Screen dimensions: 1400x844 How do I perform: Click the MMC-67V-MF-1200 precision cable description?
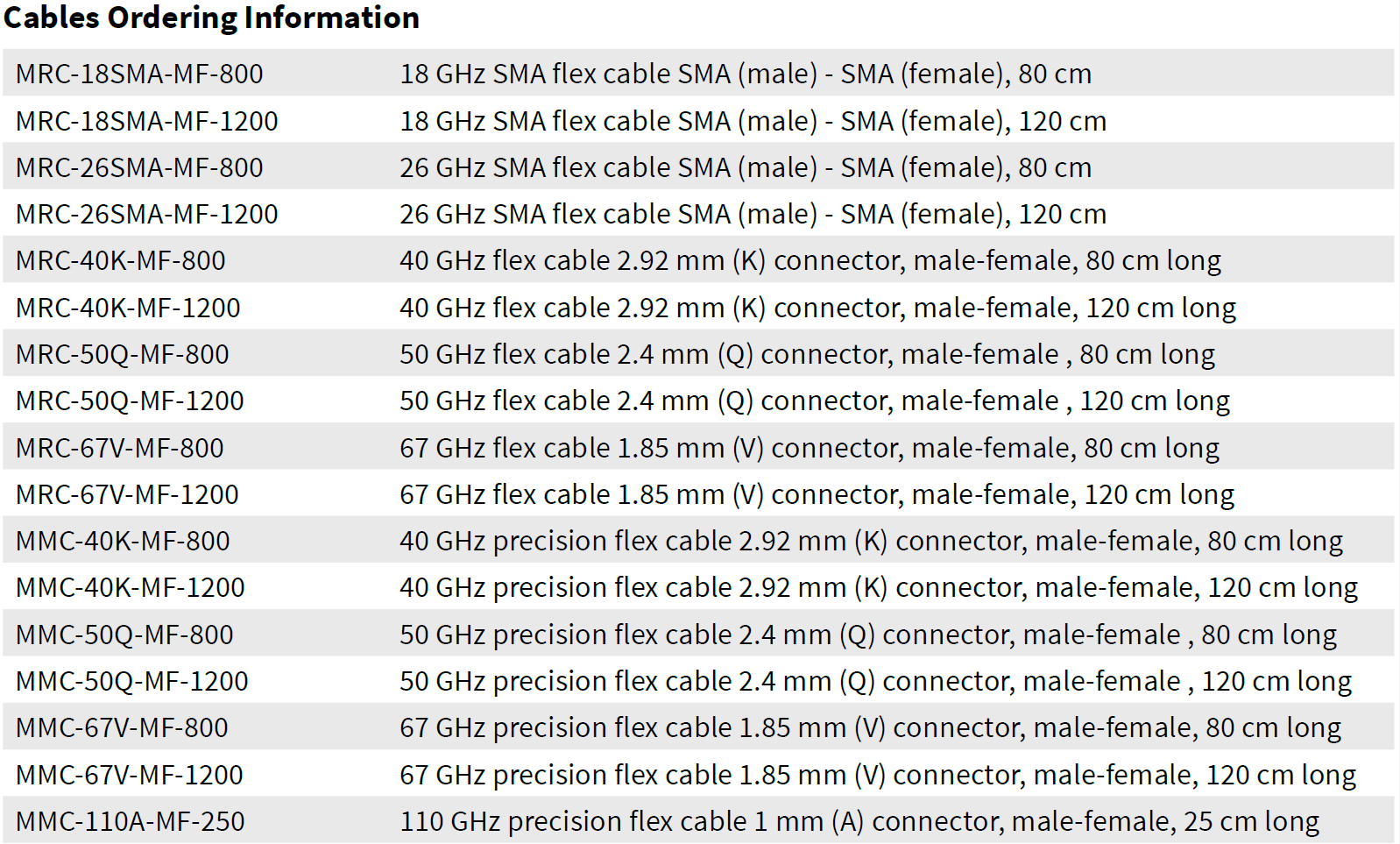click(878, 775)
